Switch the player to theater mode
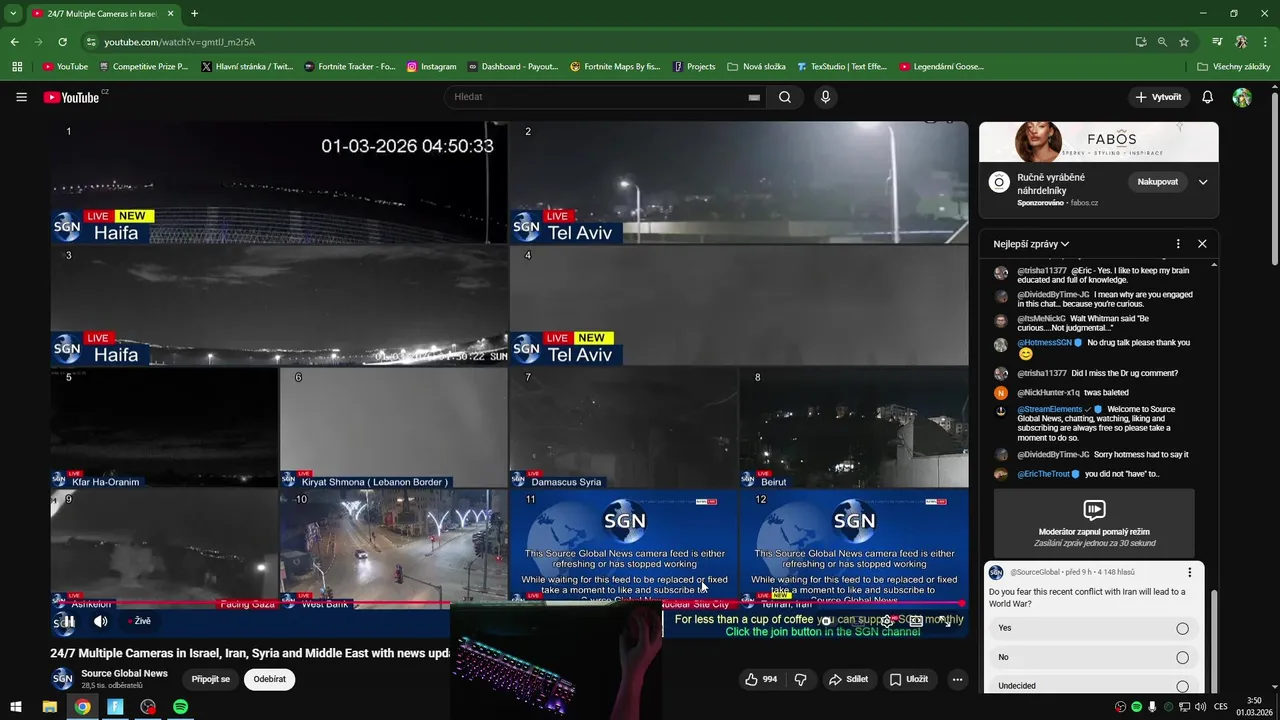 click(x=915, y=621)
